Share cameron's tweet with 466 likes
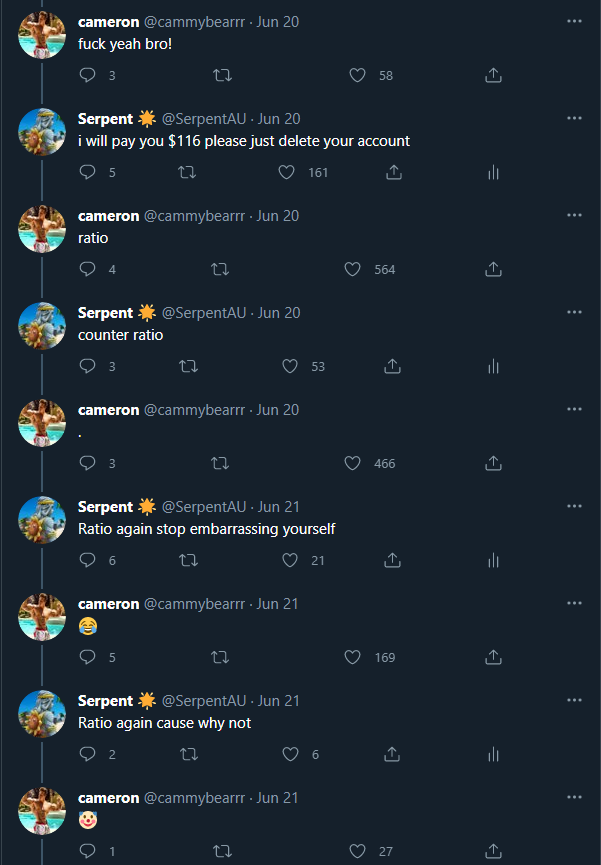601x865 pixels. 493,463
